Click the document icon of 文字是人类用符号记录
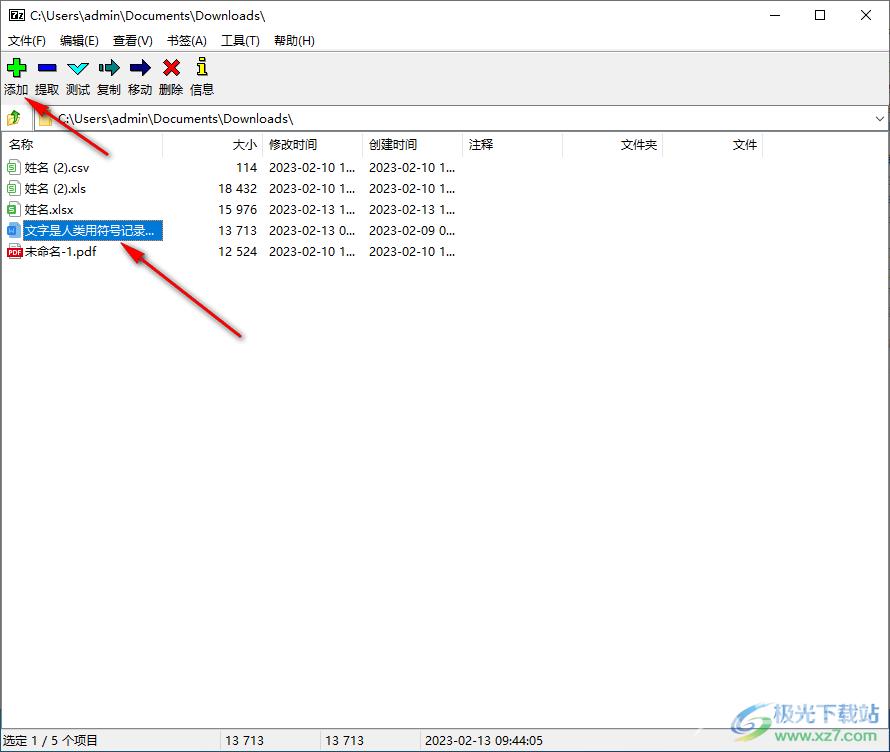The width and height of the screenshot is (890, 752). pyautogui.click(x=14, y=230)
